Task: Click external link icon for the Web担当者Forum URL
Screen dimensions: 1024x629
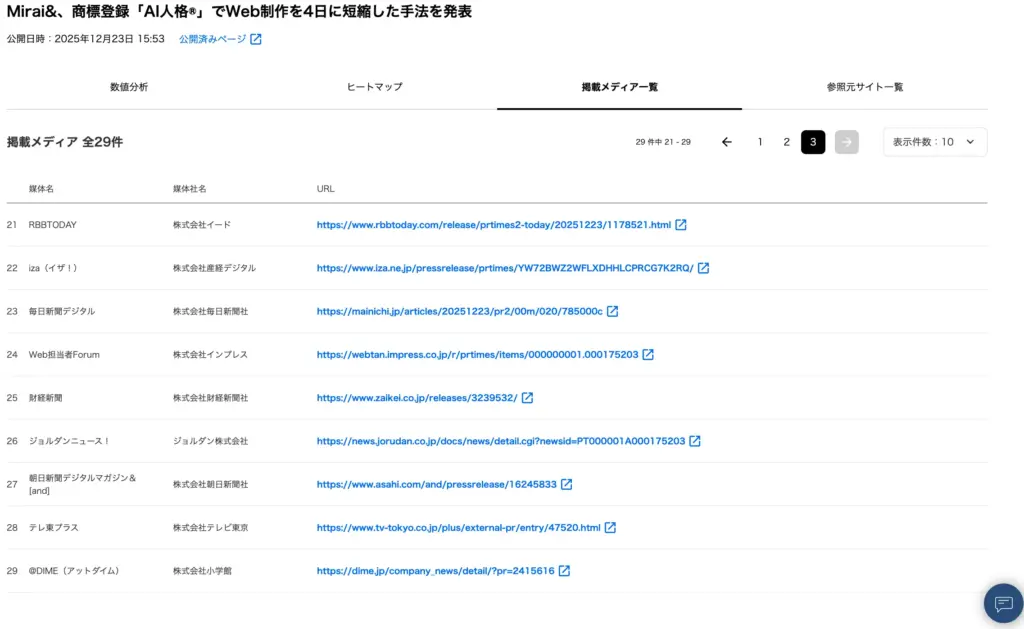Action: 646,354
